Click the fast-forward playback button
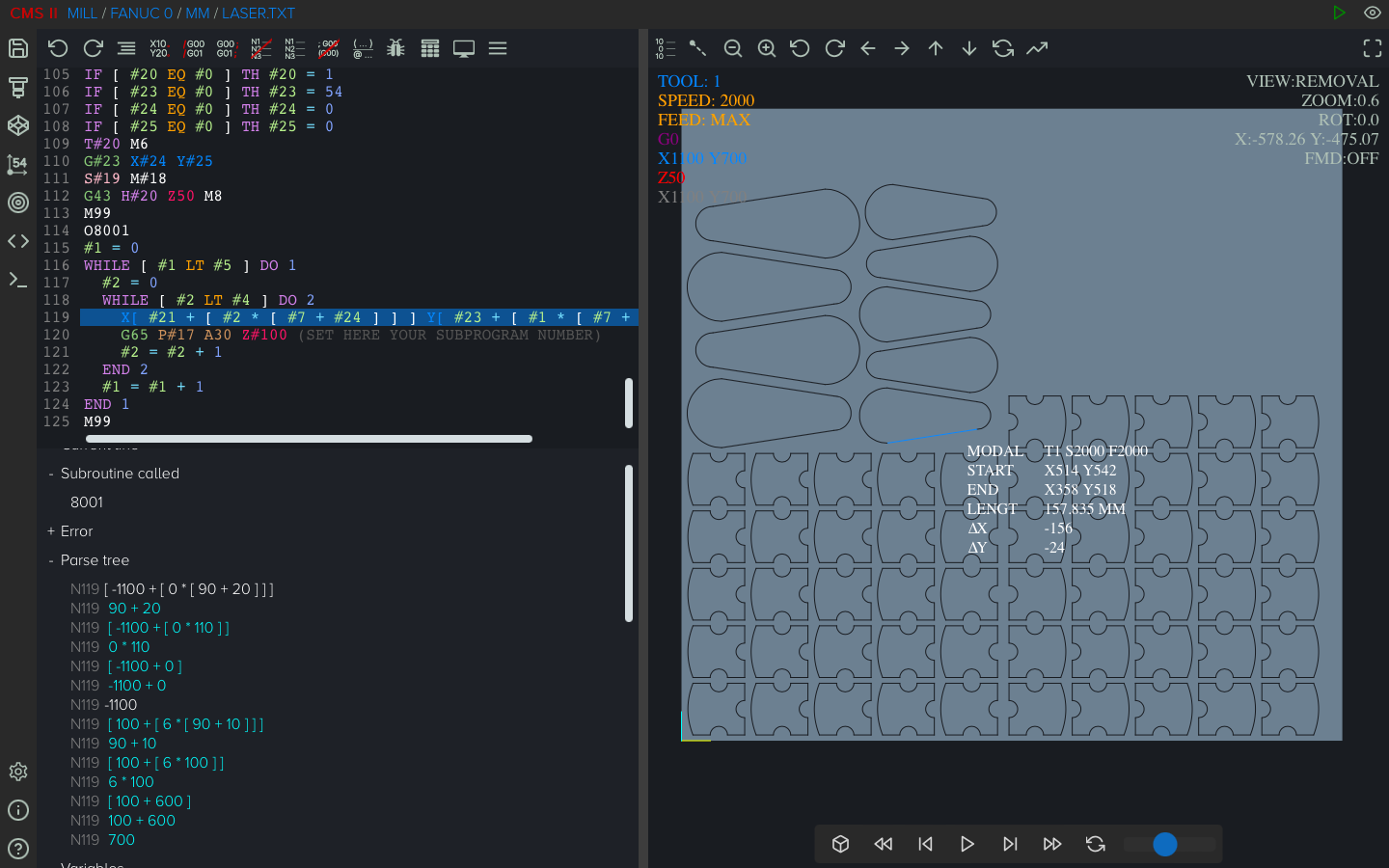The height and width of the screenshot is (868, 1389). (x=1052, y=844)
